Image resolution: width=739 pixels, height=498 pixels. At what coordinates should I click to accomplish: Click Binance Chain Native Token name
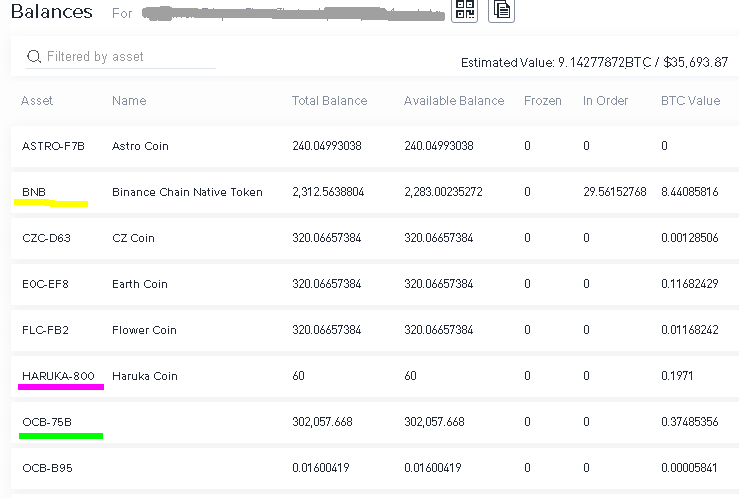tap(187, 192)
